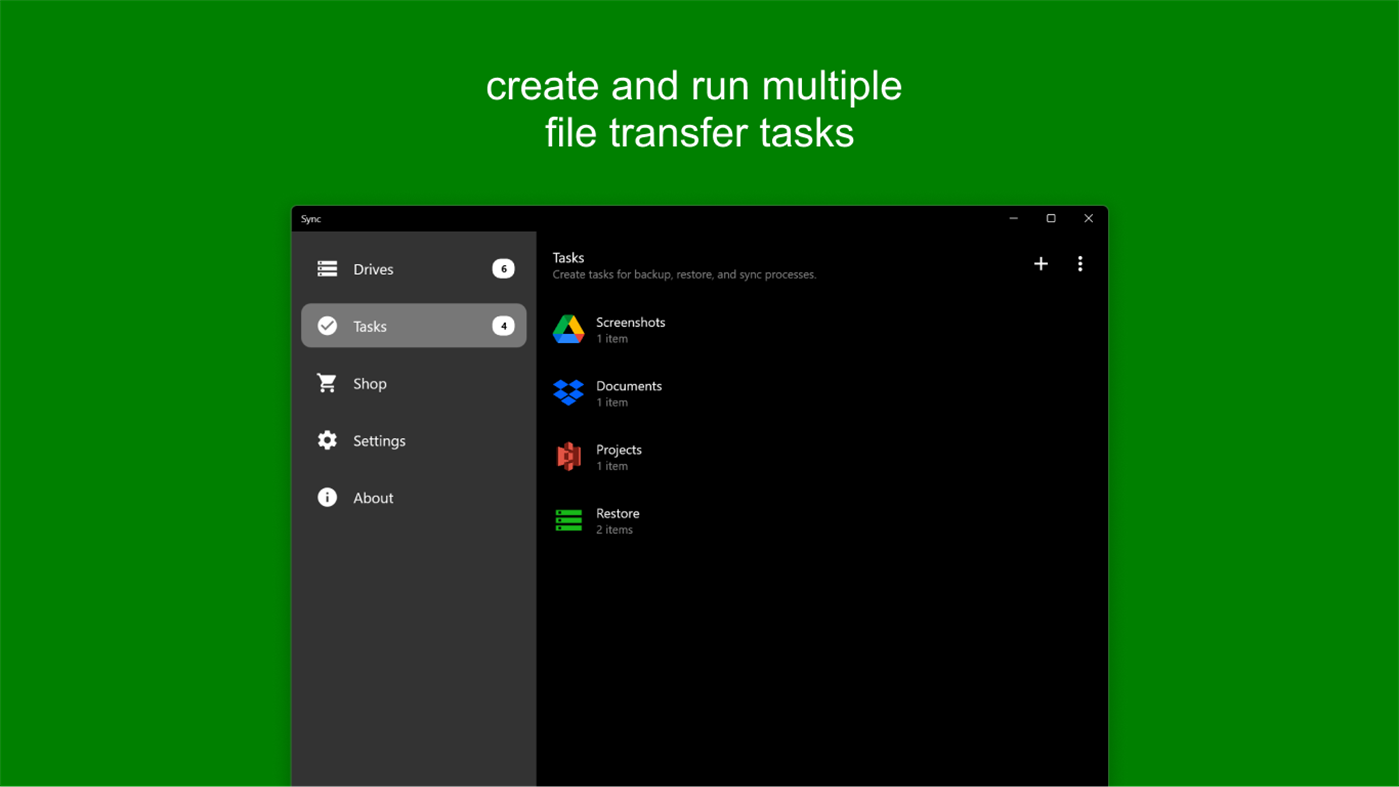Create a new task with plus button
Screen dimensions: 1399x787
tap(1040, 263)
